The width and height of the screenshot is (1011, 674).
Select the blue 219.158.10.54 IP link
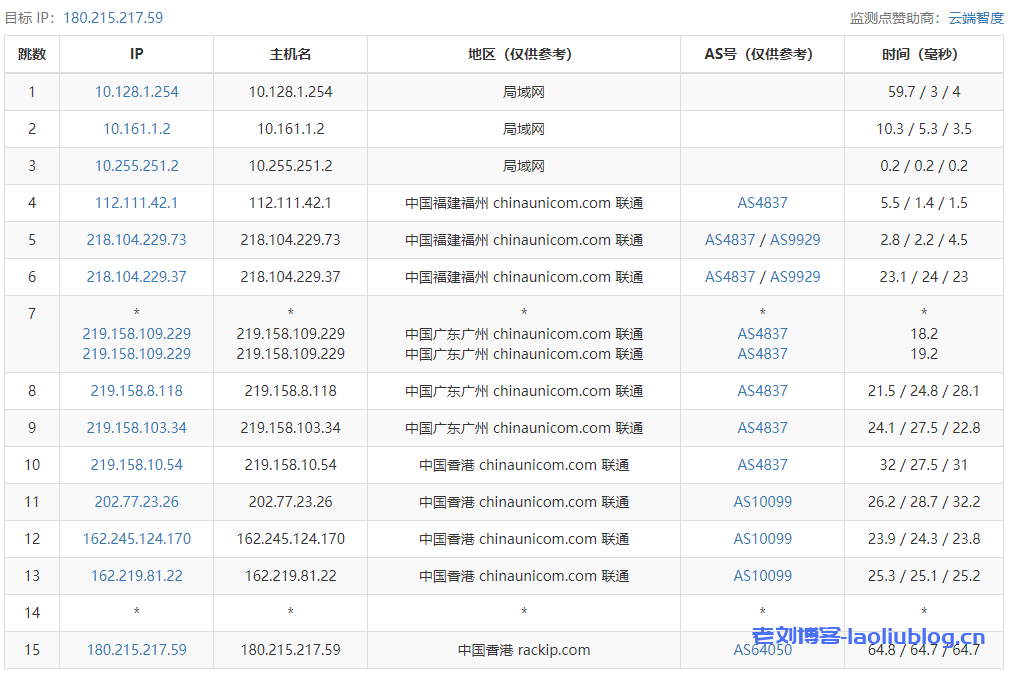(x=136, y=465)
